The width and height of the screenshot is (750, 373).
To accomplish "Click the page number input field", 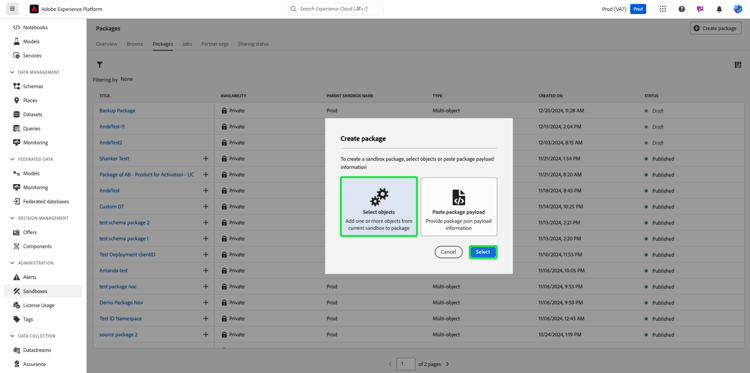I will 406,364.
